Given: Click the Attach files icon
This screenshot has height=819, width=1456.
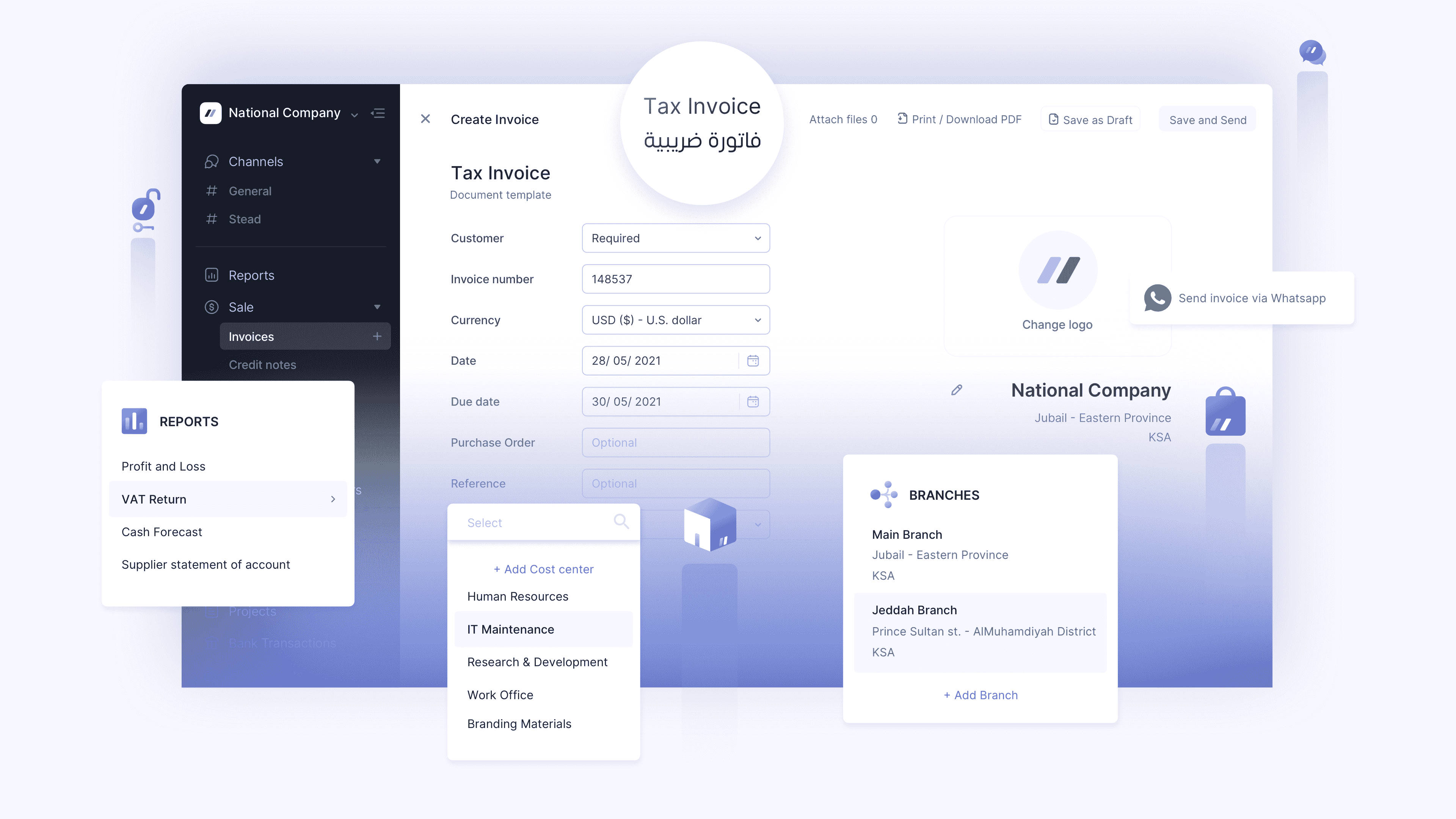Looking at the screenshot, I should (843, 119).
